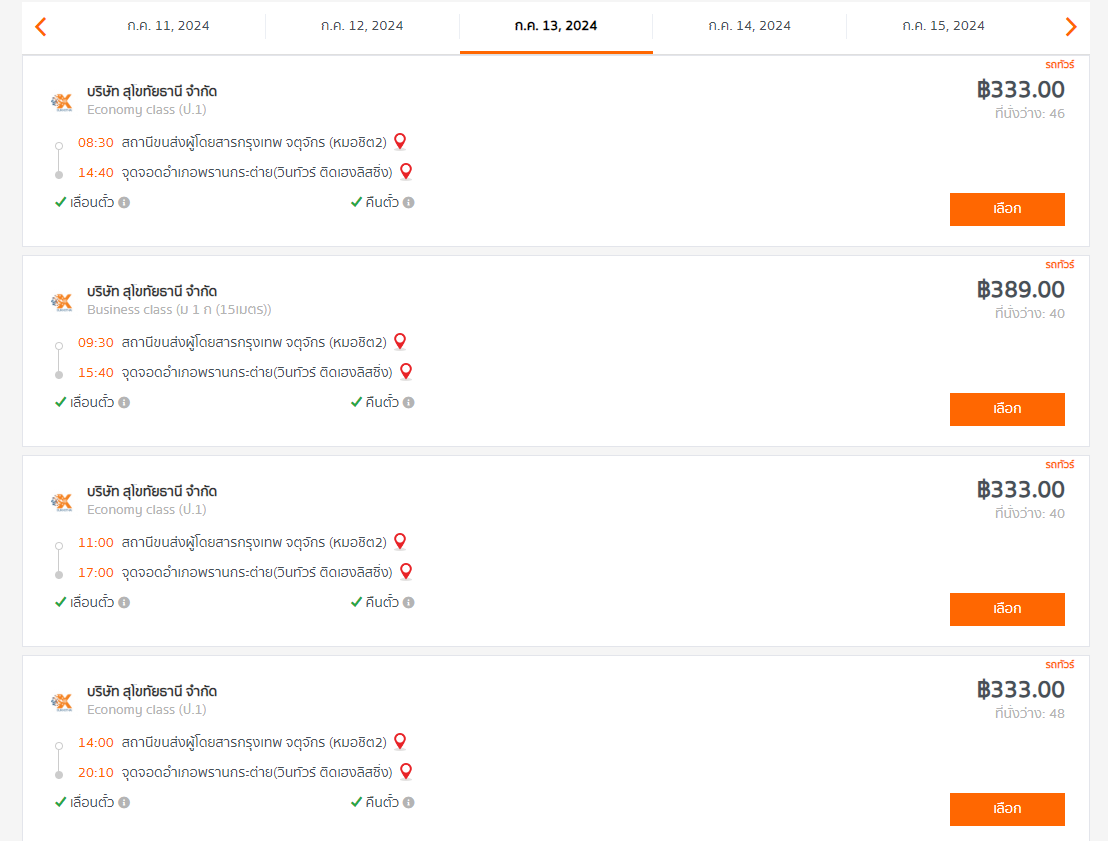The height and width of the screenshot is (841, 1108).
Task: Click the 14:40 arrival time
Action: (95, 172)
